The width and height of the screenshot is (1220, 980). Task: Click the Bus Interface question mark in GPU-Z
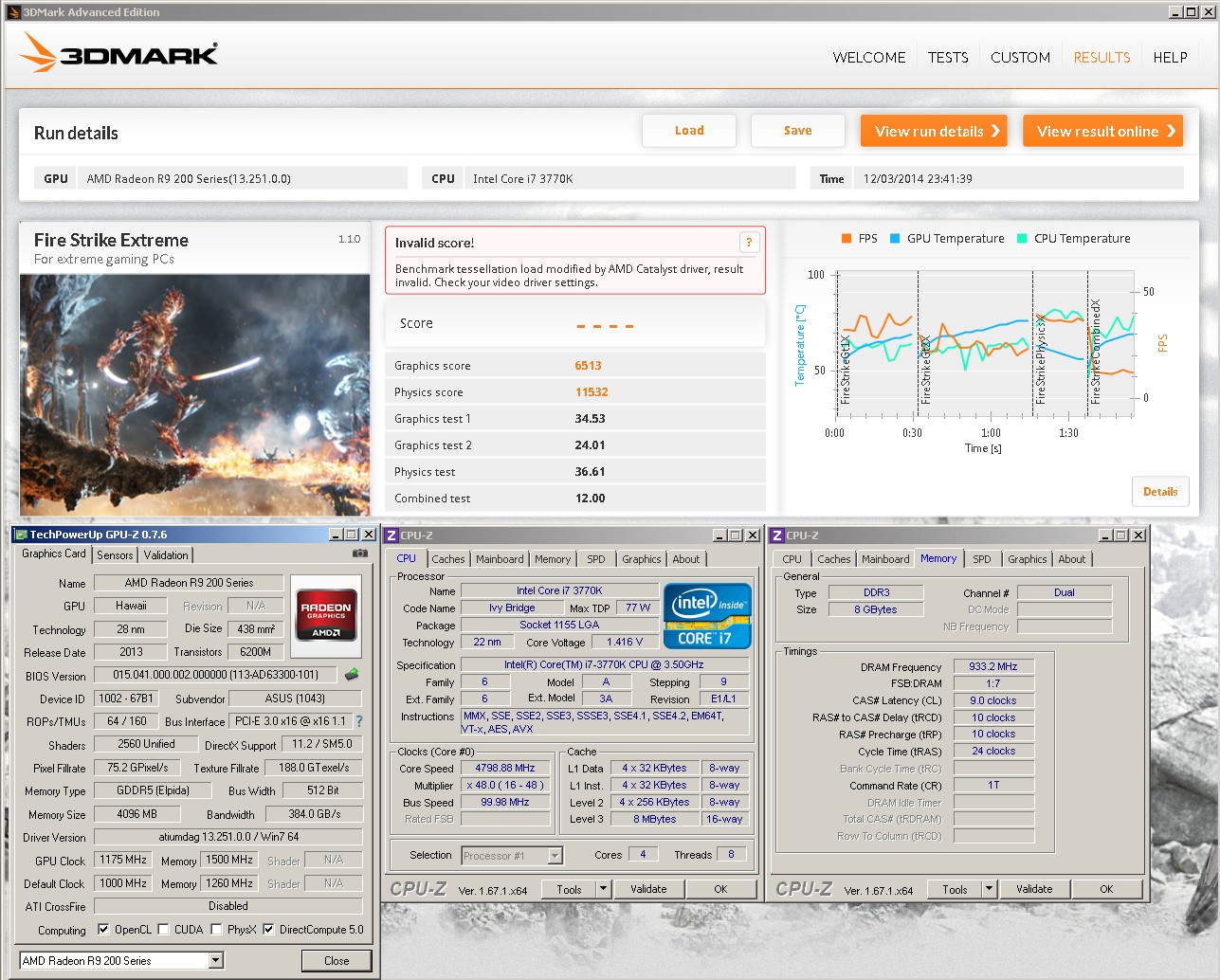coord(359,721)
